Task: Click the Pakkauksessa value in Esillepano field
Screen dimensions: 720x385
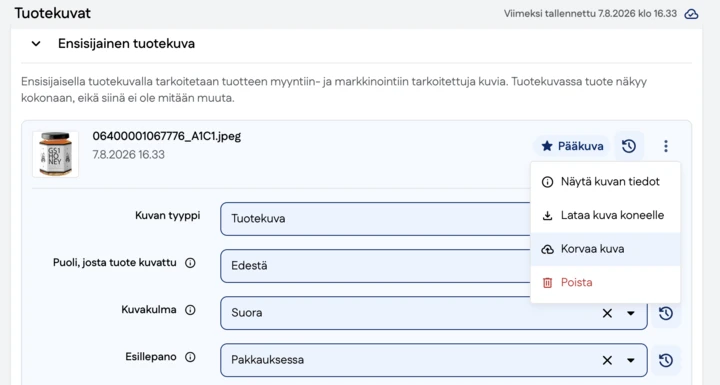Action: pos(267,360)
